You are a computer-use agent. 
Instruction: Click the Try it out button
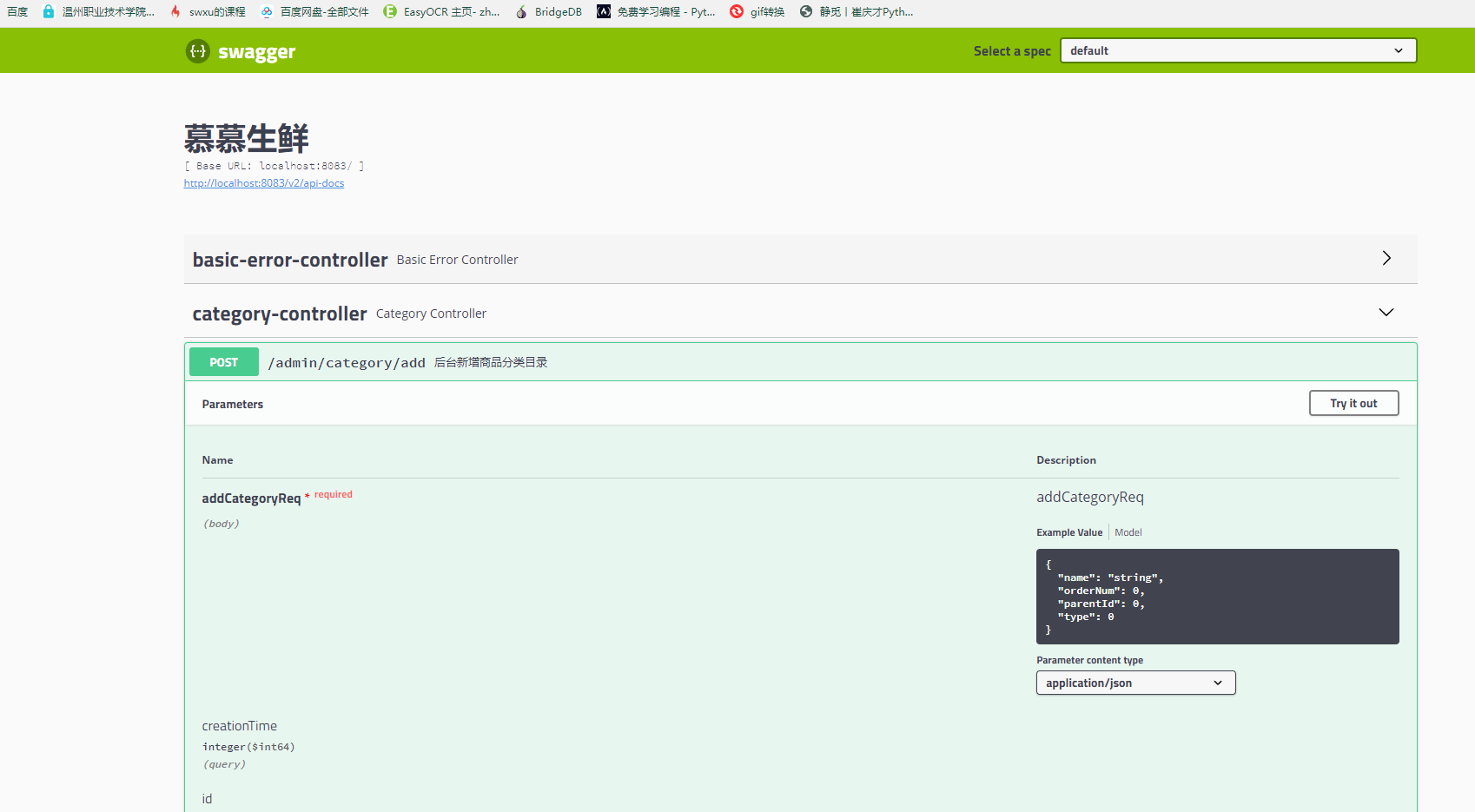pos(1353,403)
